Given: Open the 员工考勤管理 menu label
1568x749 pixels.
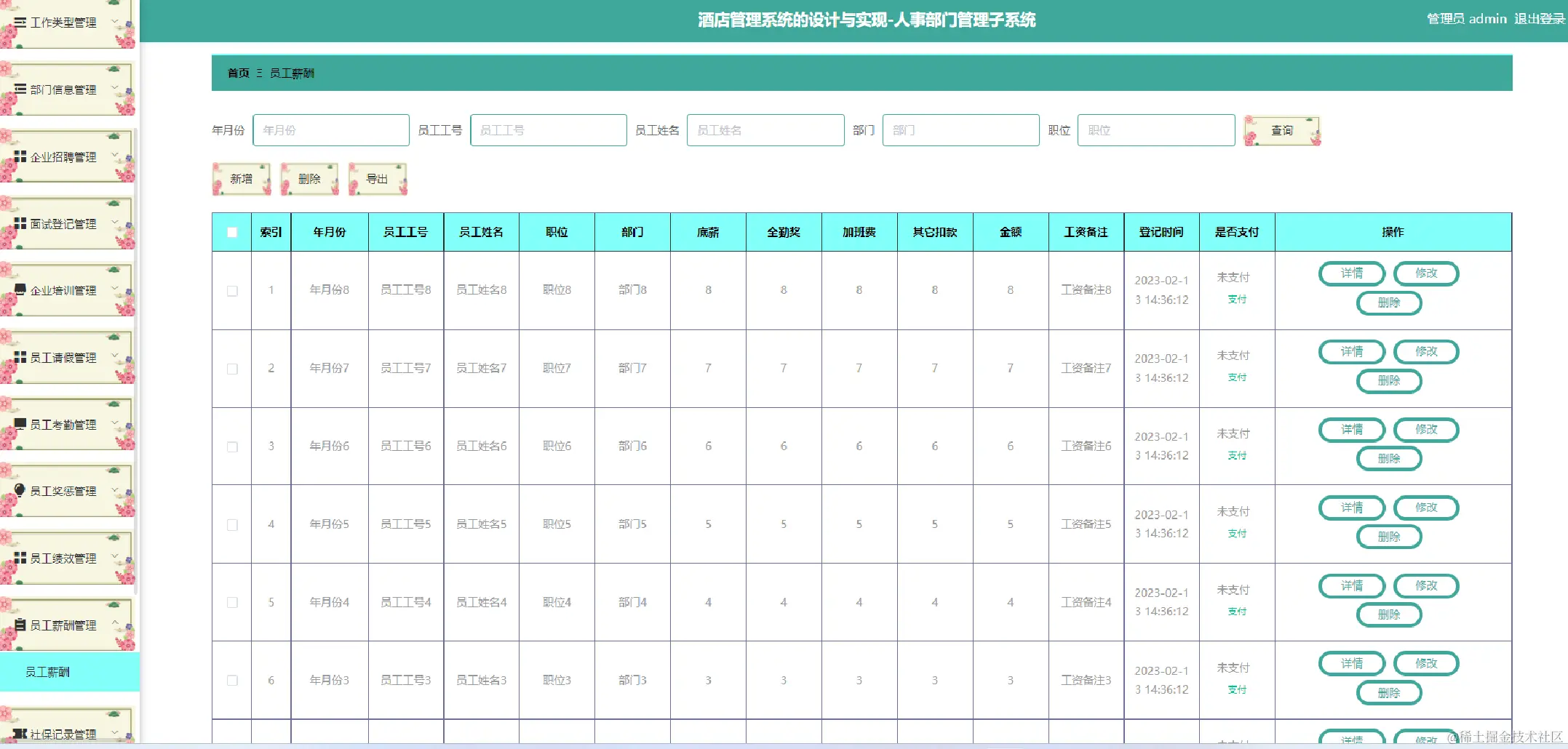Looking at the screenshot, I should coord(63,425).
